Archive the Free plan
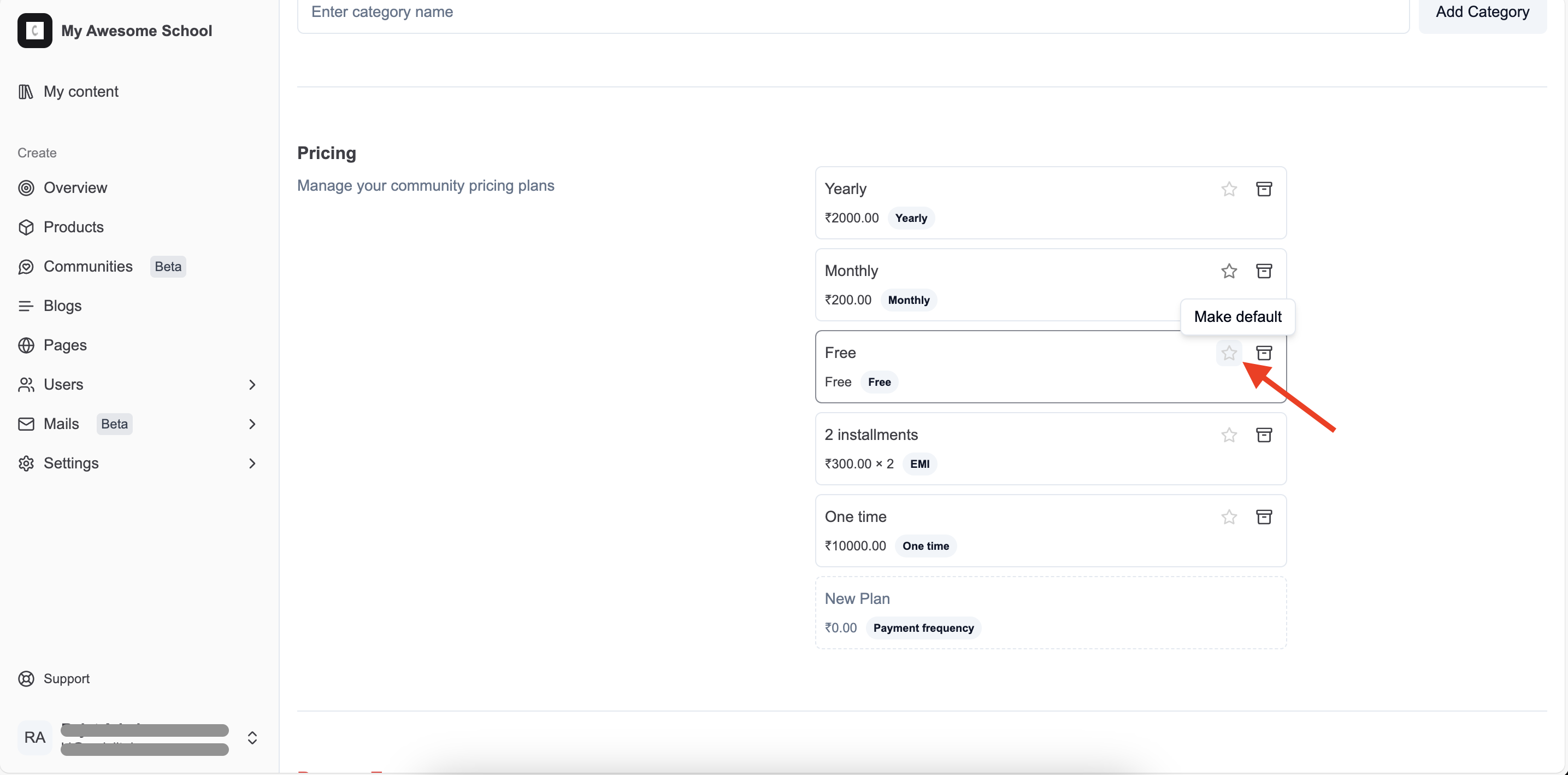The height and width of the screenshot is (775, 1568). point(1264,353)
